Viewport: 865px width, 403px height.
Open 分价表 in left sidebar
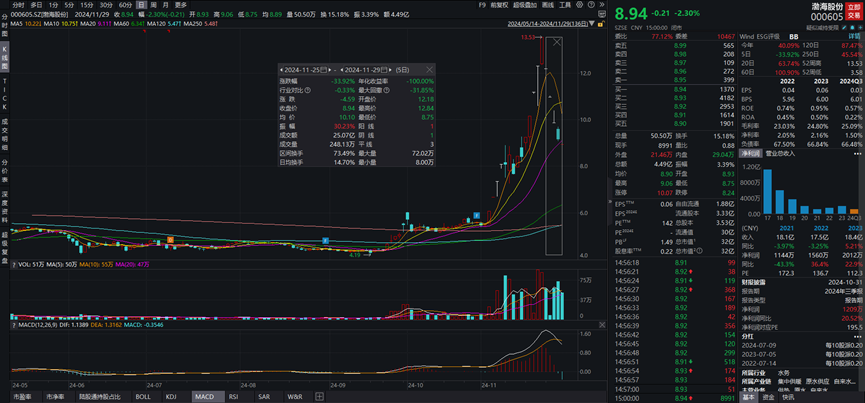click(x=5, y=168)
